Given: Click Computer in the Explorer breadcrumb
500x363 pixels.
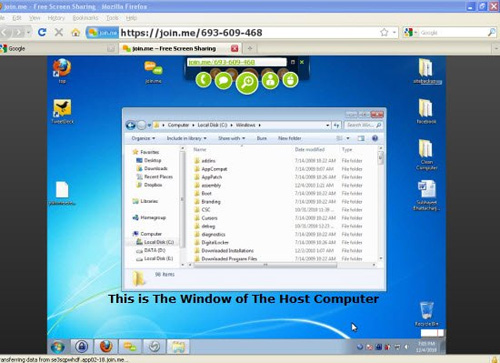Looking at the screenshot, I should 178,125.
